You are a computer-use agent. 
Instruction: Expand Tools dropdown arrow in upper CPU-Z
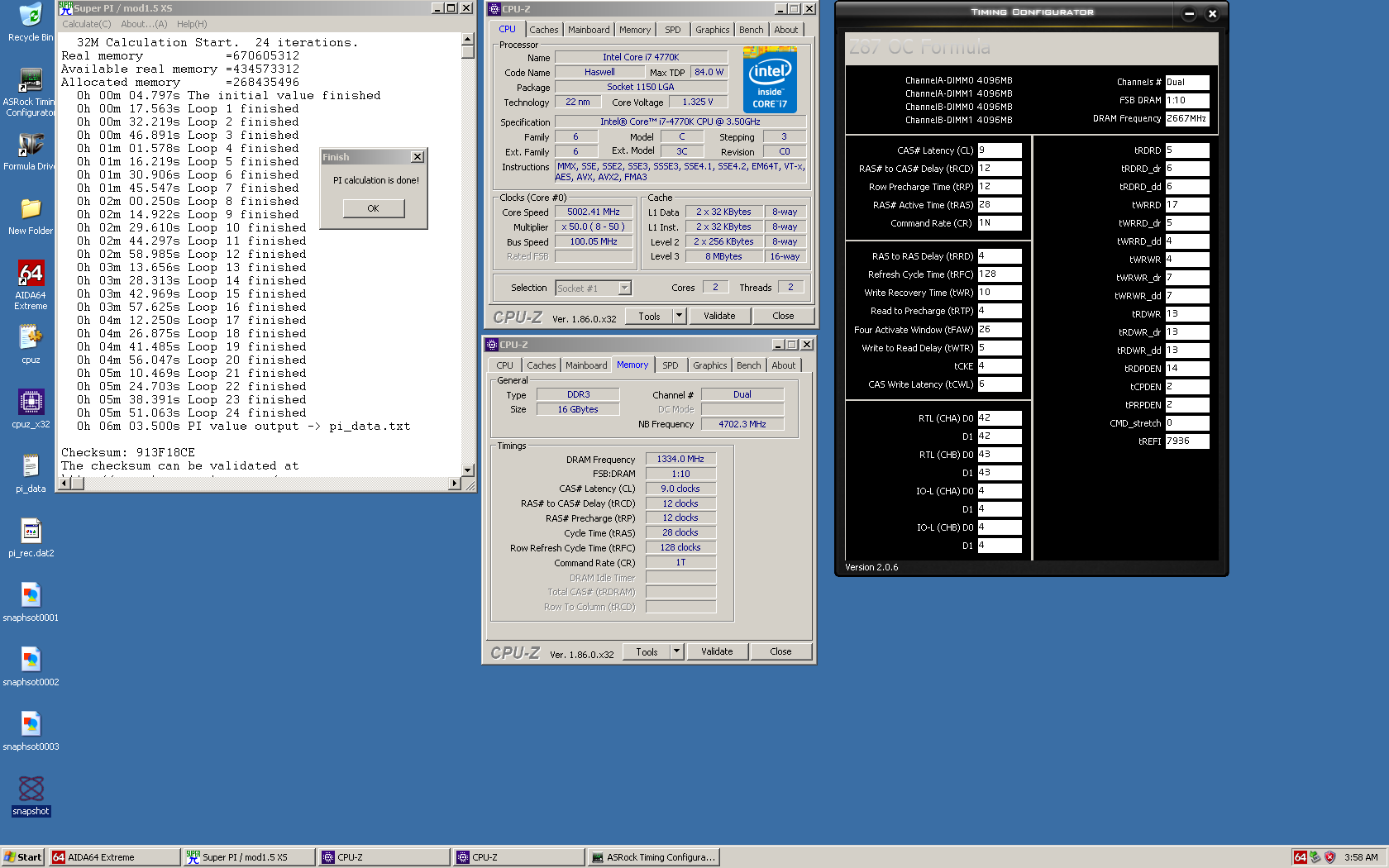point(679,316)
